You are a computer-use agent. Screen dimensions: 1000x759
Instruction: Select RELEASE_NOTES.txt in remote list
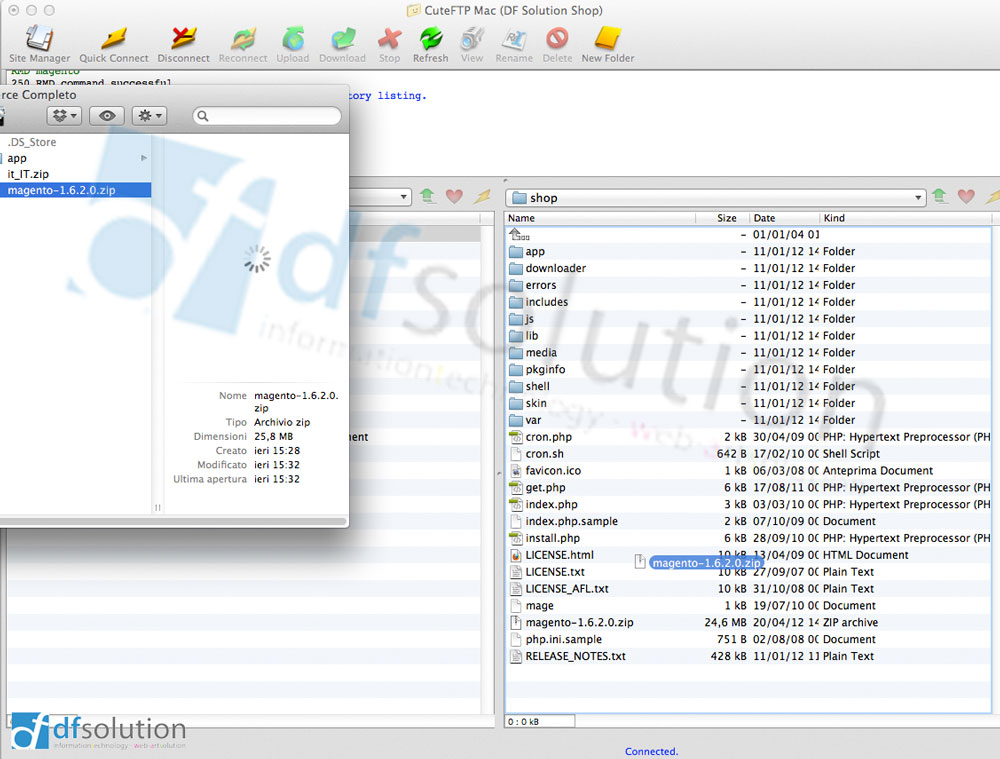tap(749, 656)
